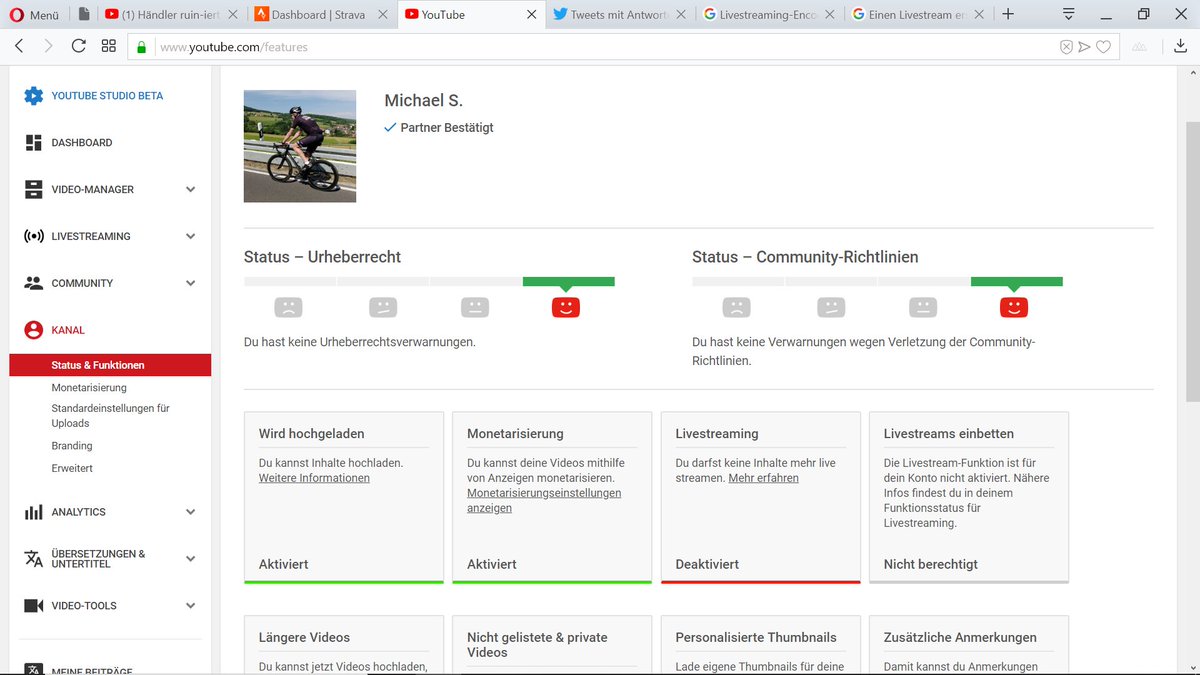This screenshot has width=1200, height=675.
Task: Click the browser forward arrow
Action: click(x=48, y=47)
